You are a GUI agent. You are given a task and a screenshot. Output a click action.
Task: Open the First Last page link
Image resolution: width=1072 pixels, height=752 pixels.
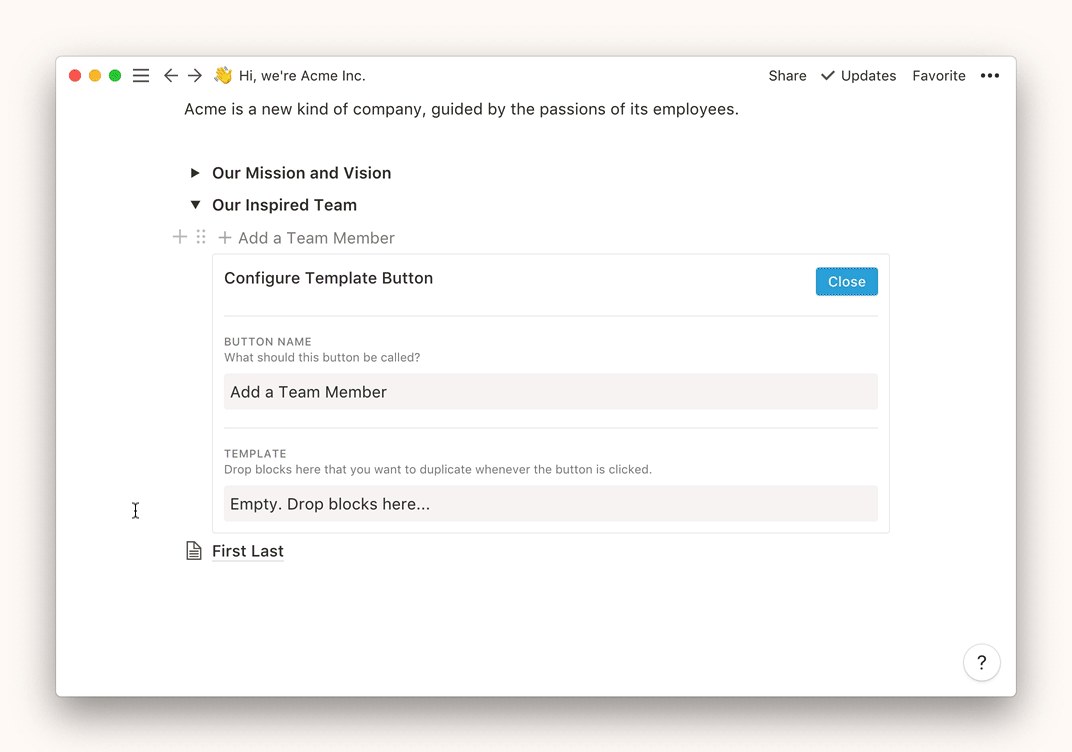(248, 551)
